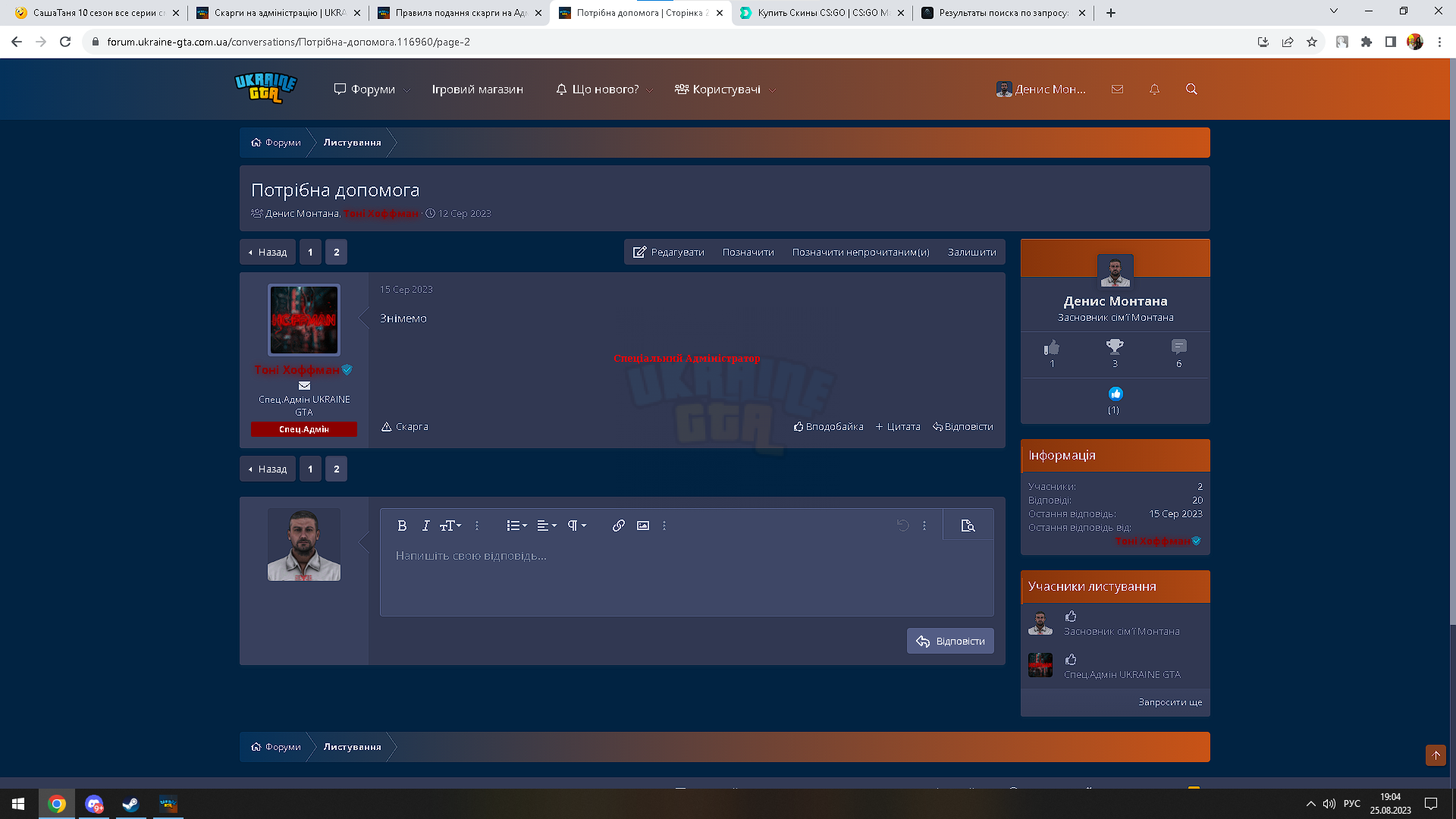Open preview mode in reply editor

pos(968,526)
